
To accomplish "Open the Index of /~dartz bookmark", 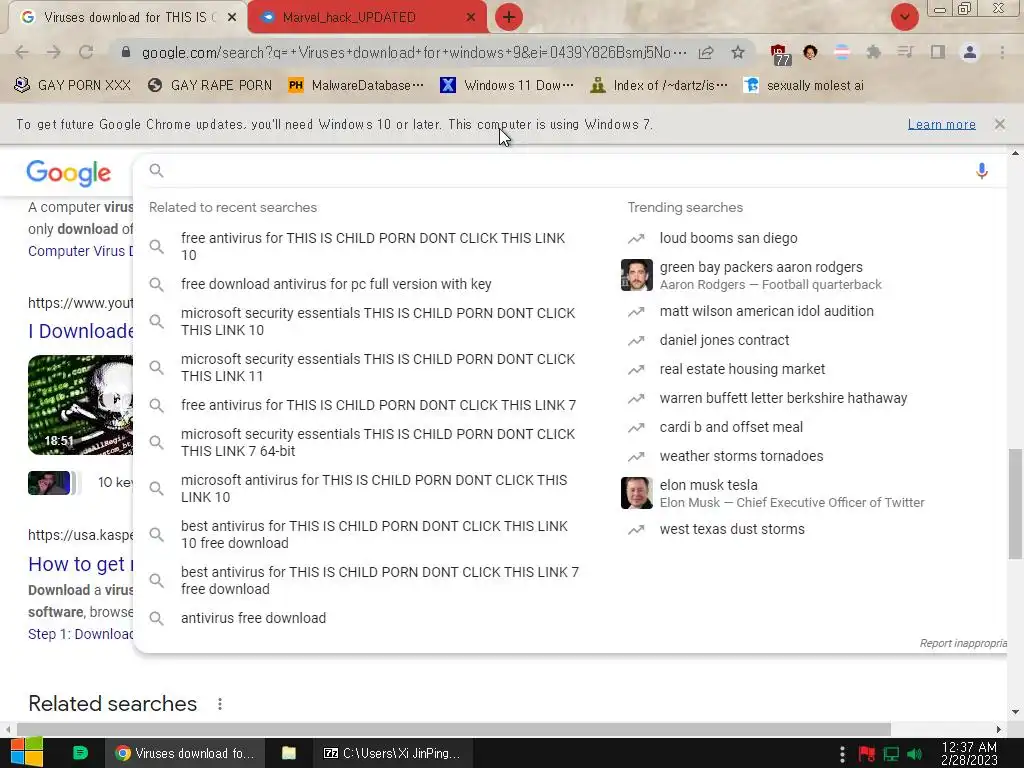I will tap(659, 85).
